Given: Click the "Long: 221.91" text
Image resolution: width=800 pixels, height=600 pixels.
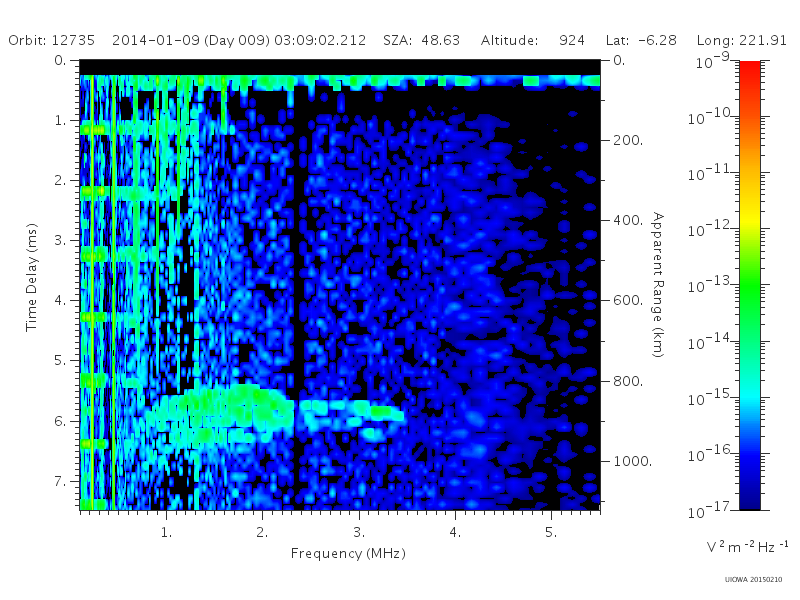Looking at the screenshot, I should pyautogui.click(x=741, y=40).
